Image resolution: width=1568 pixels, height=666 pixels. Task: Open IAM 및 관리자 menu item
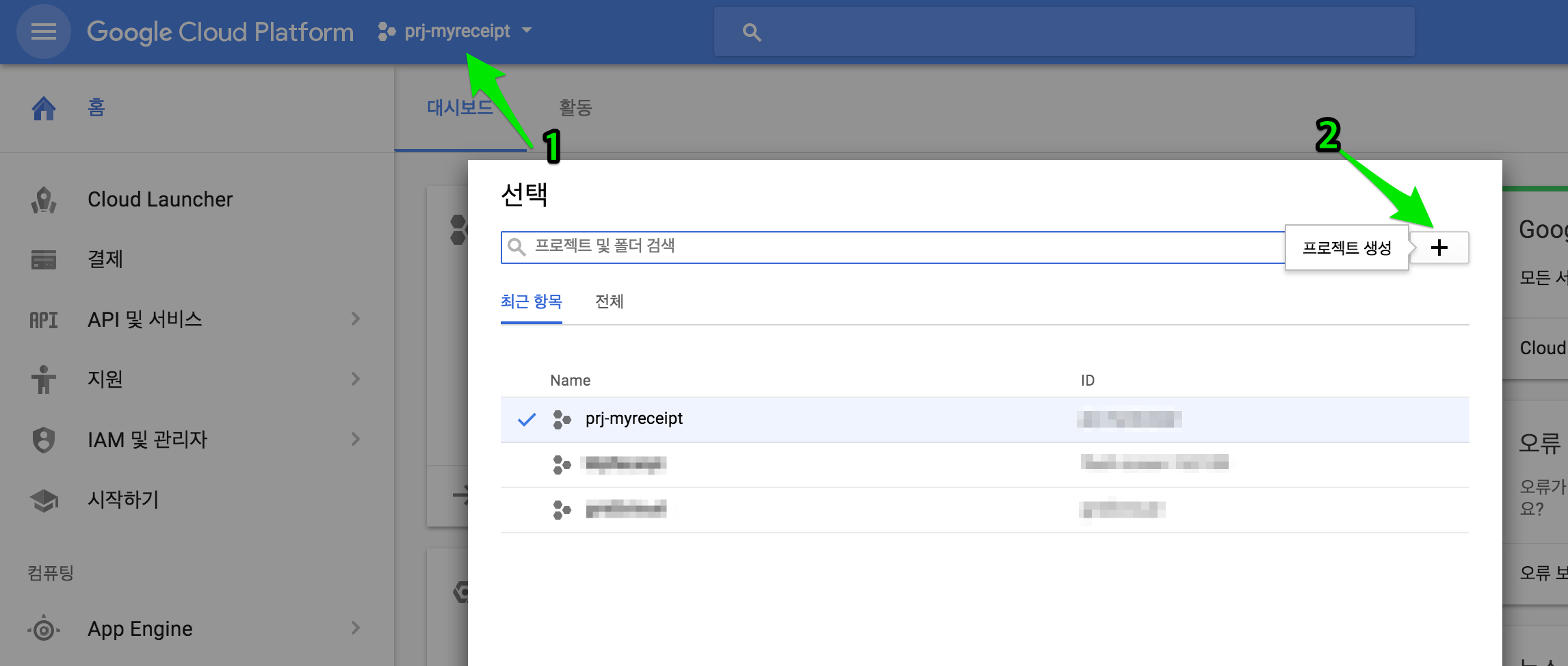(147, 439)
